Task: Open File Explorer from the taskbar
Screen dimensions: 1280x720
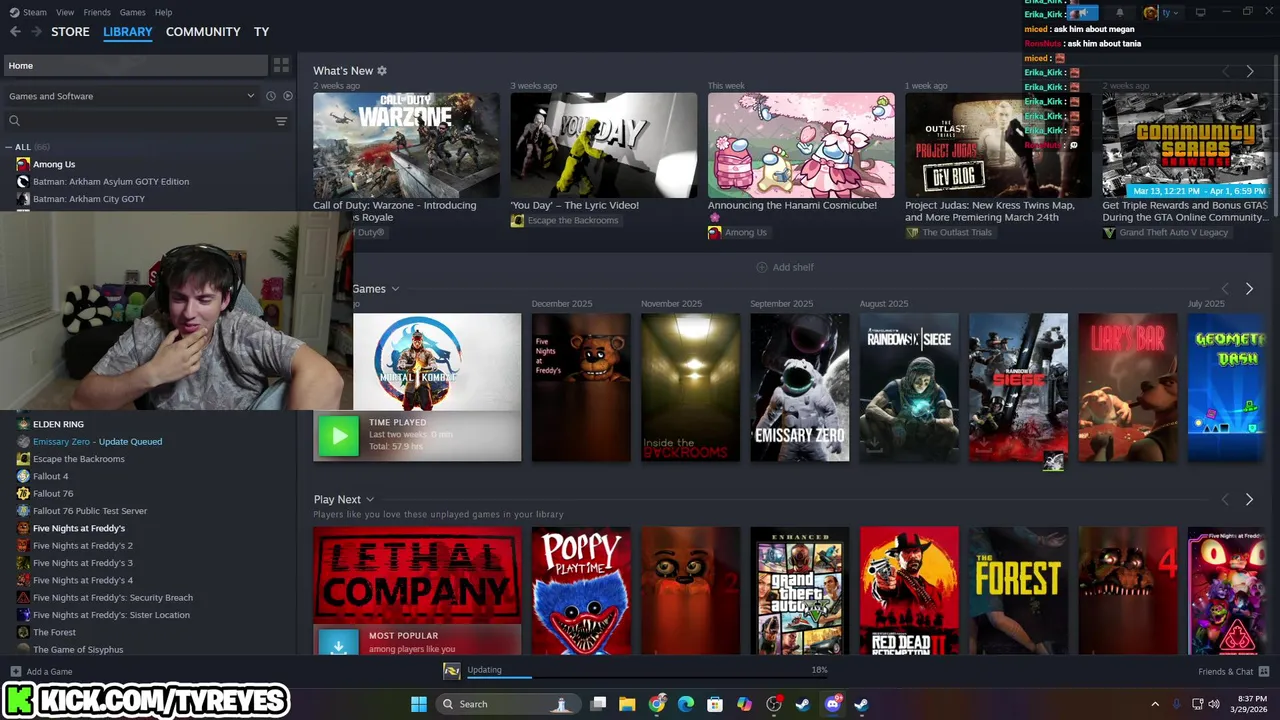Action: pyautogui.click(x=627, y=704)
